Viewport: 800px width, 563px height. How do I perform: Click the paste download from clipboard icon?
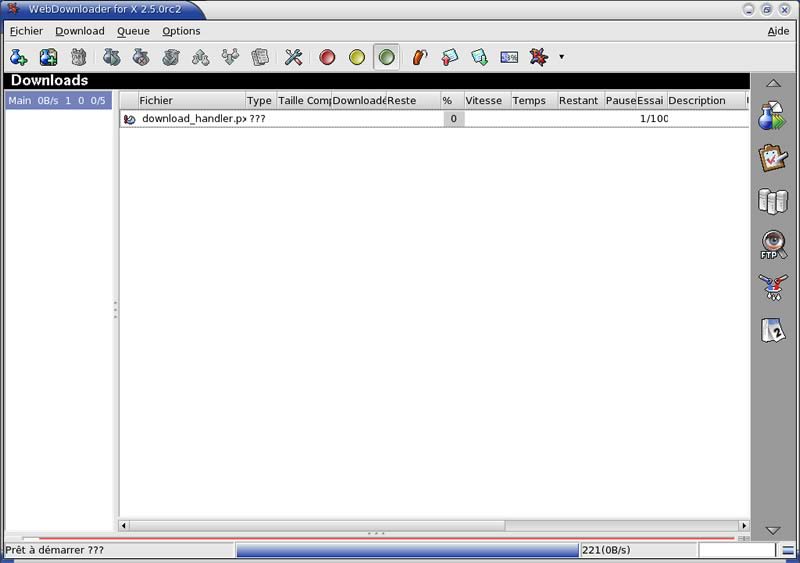48,57
